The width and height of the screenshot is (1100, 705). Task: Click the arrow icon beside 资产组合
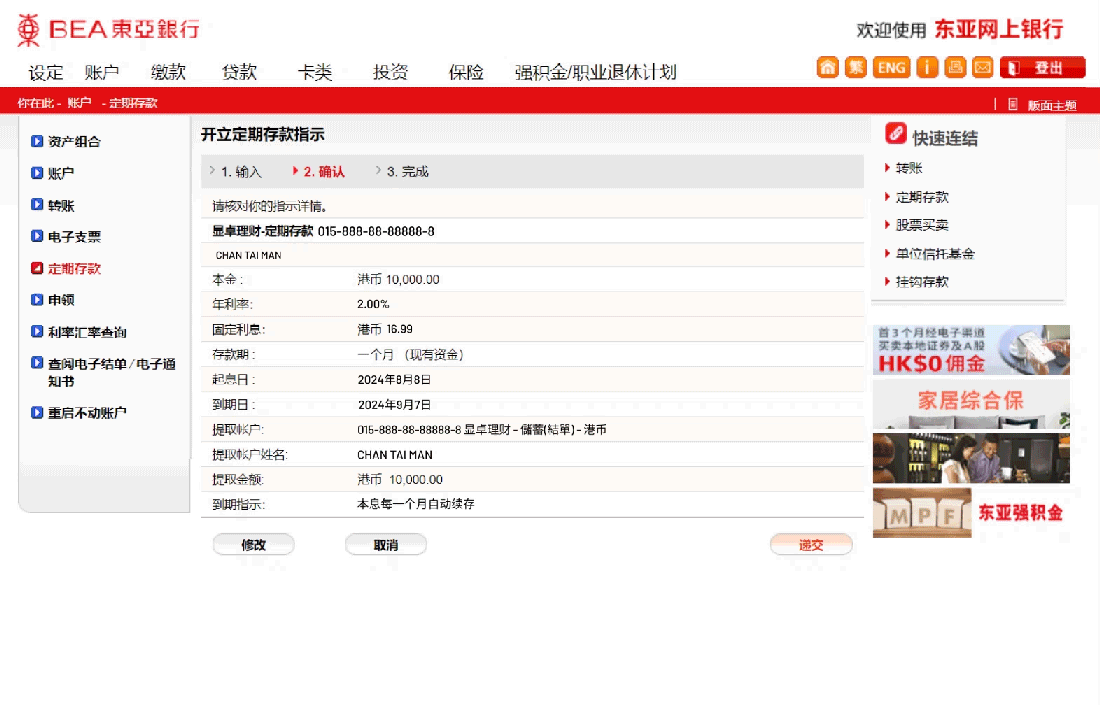[x=37, y=141]
